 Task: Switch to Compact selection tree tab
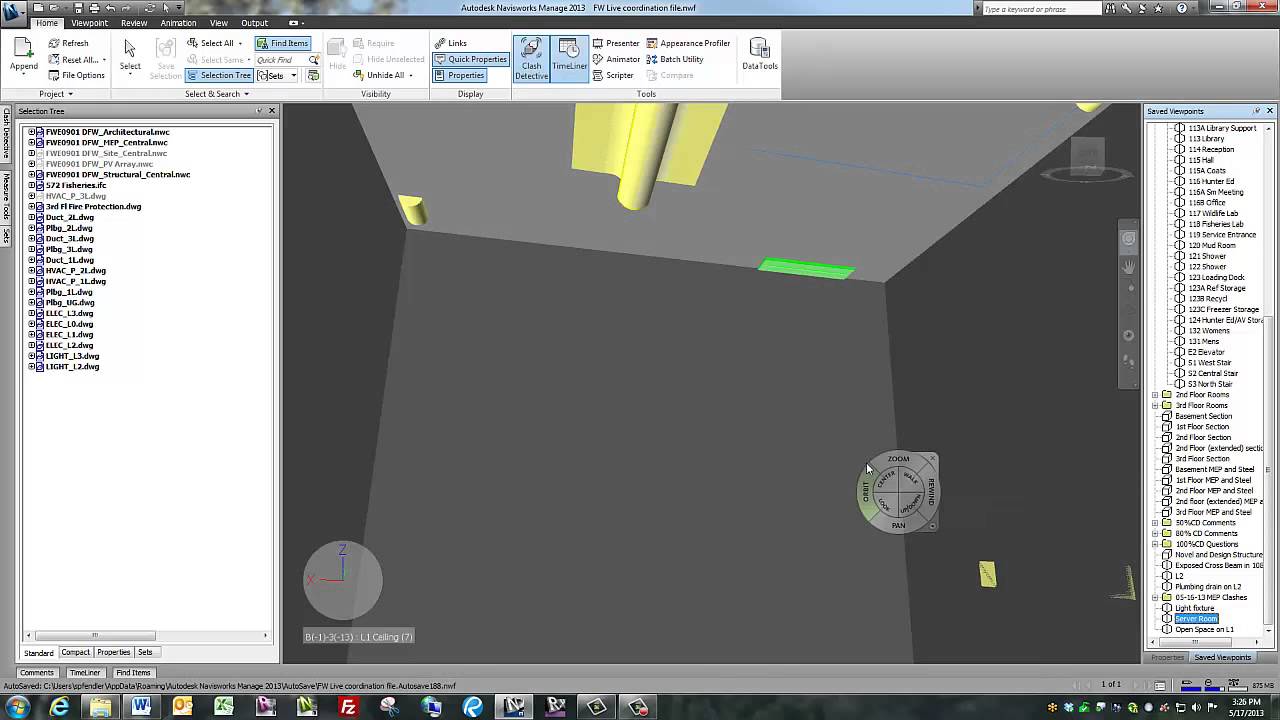pos(75,652)
